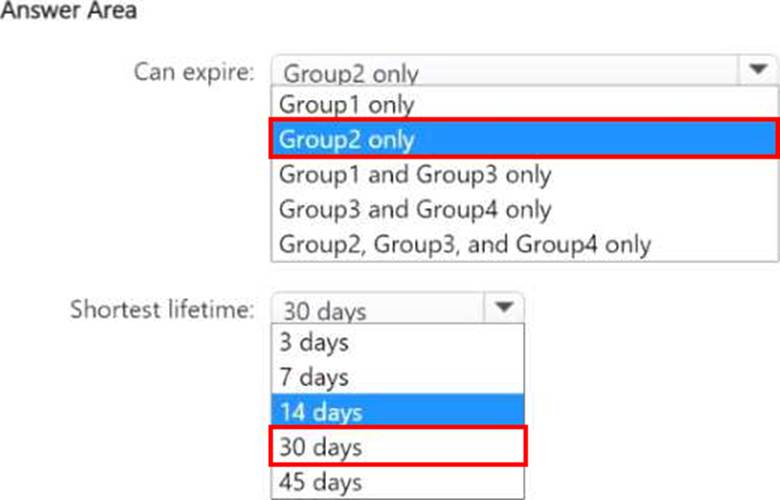Click the Can expire label
This screenshot has width=780, height=500.
[194, 72]
